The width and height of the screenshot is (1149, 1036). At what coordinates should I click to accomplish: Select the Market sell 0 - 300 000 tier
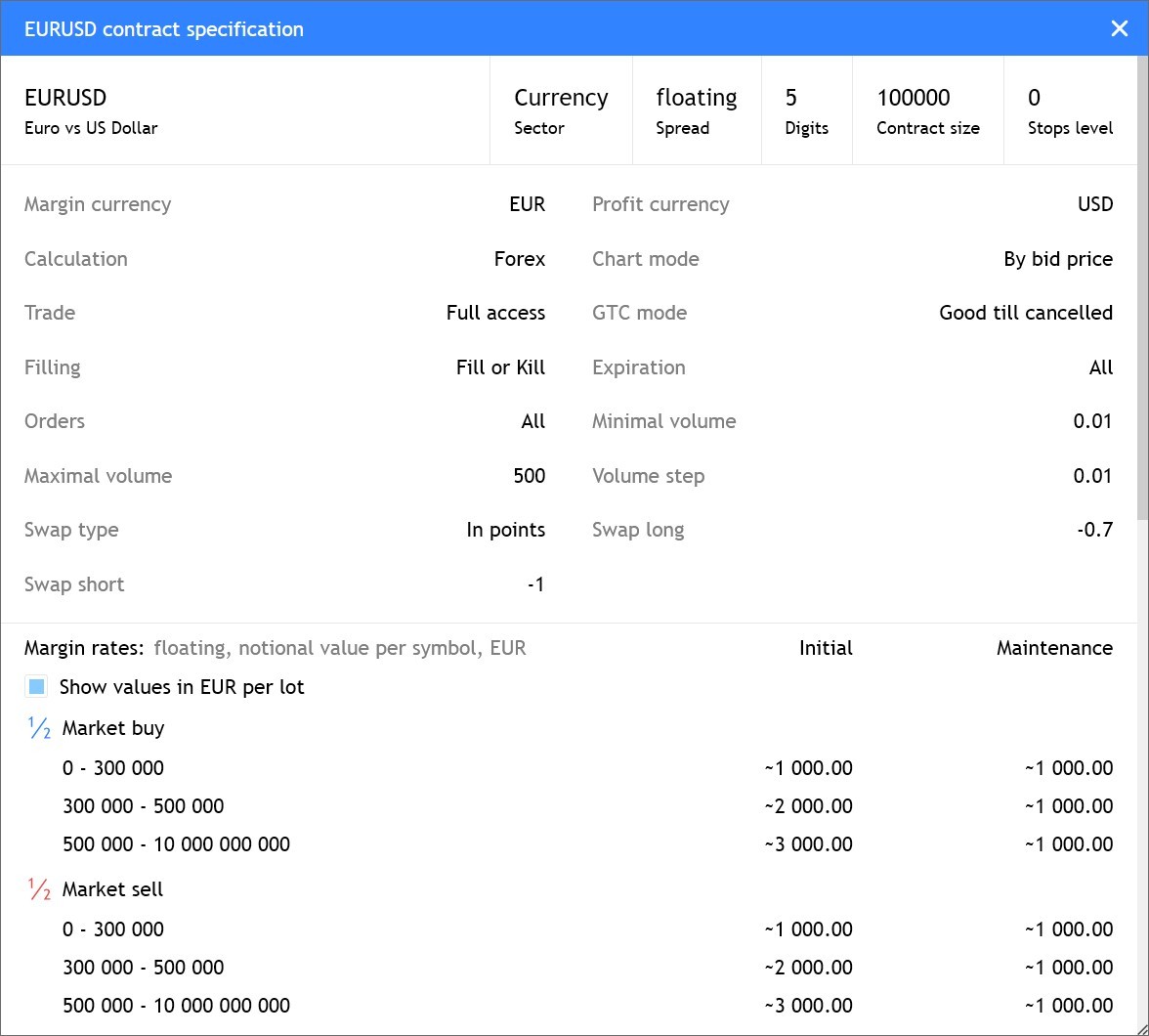(x=113, y=929)
